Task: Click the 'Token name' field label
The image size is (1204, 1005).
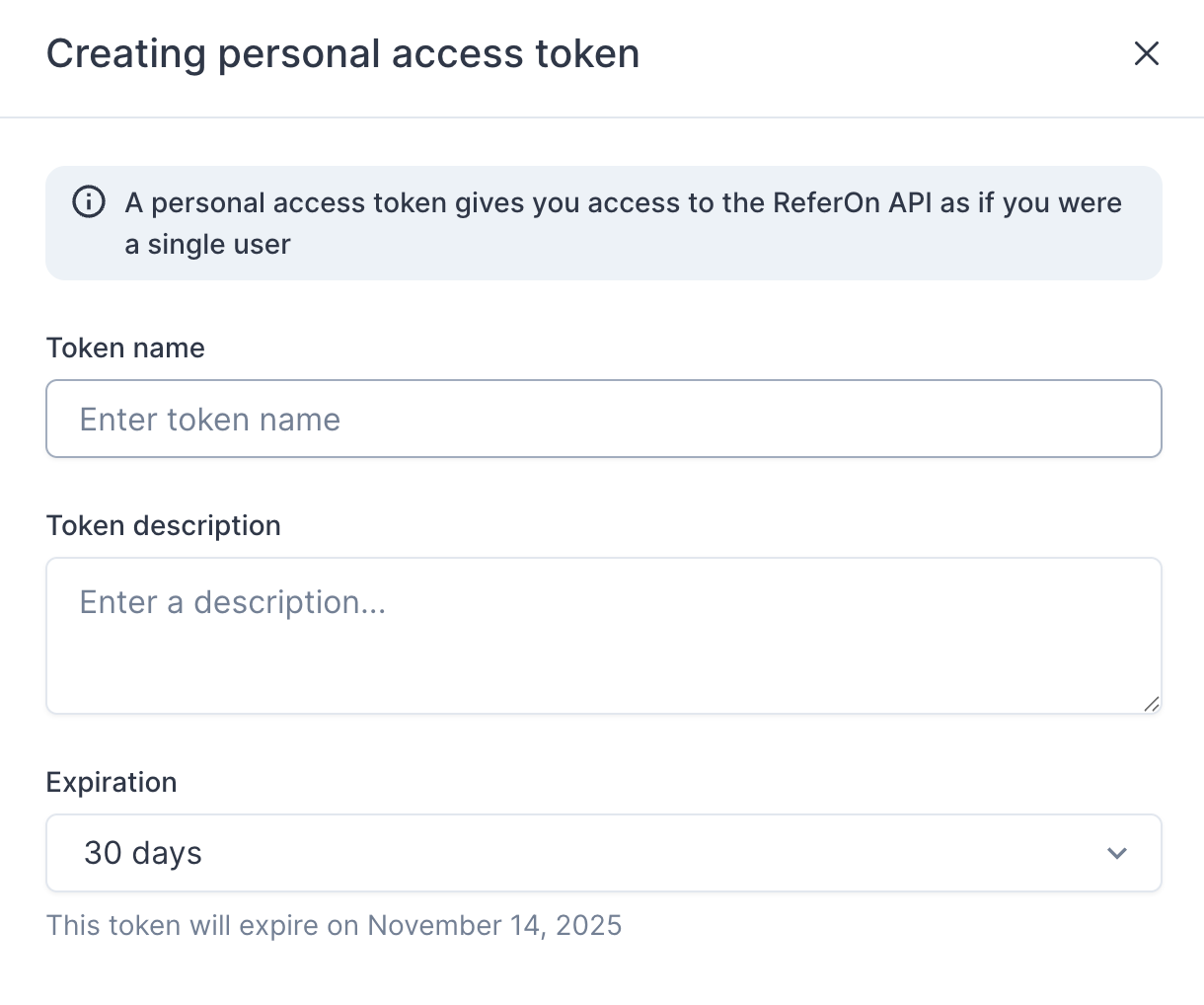Action: (125, 348)
